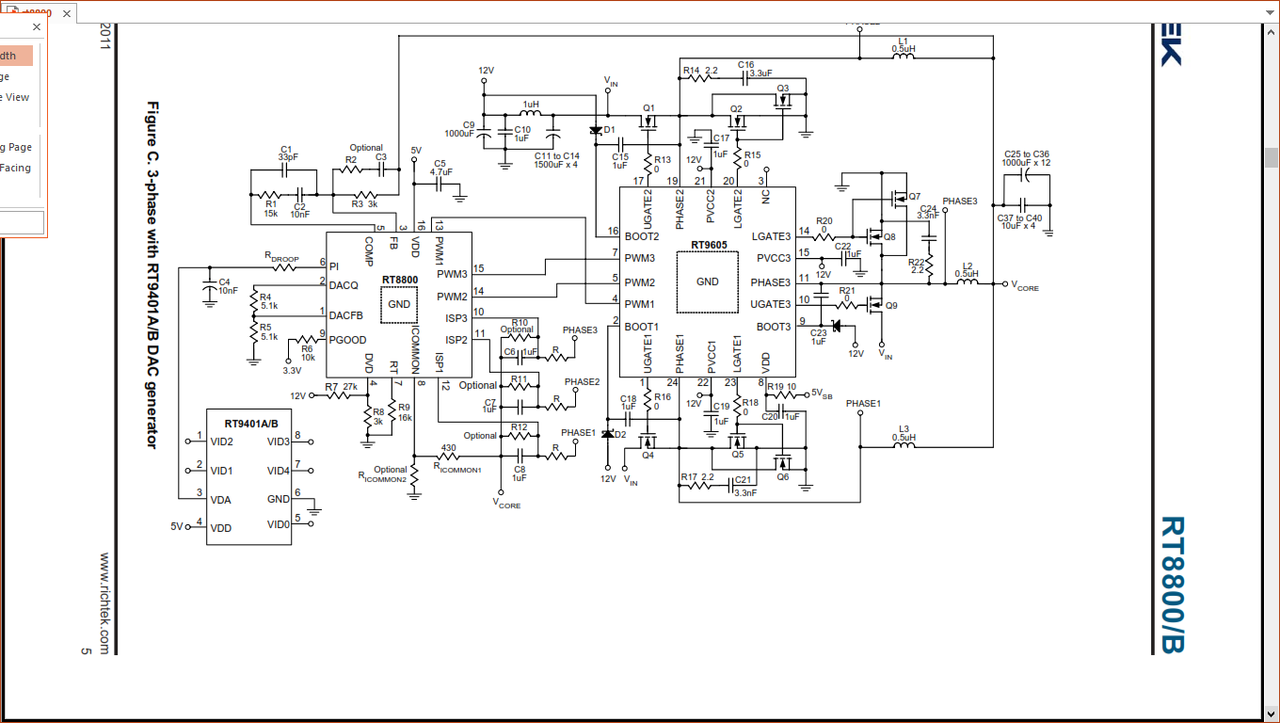
Task: Click the 3.3V supply label
Action: pyautogui.click(x=291, y=371)
